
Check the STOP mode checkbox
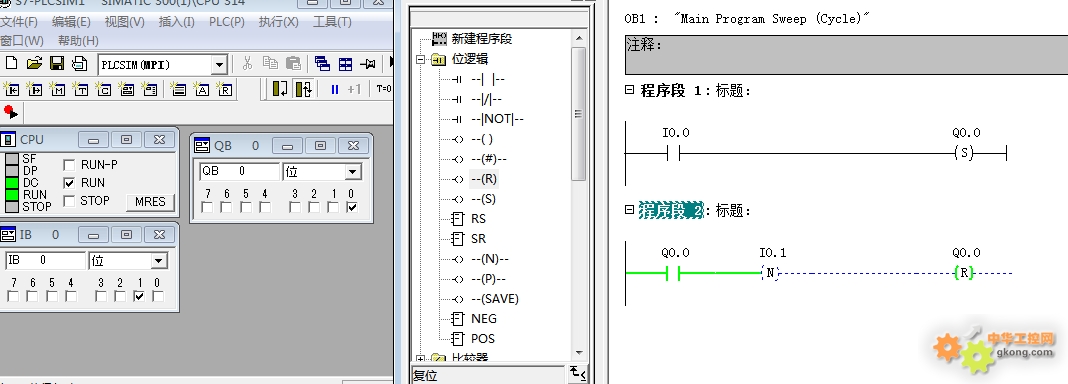69,201
